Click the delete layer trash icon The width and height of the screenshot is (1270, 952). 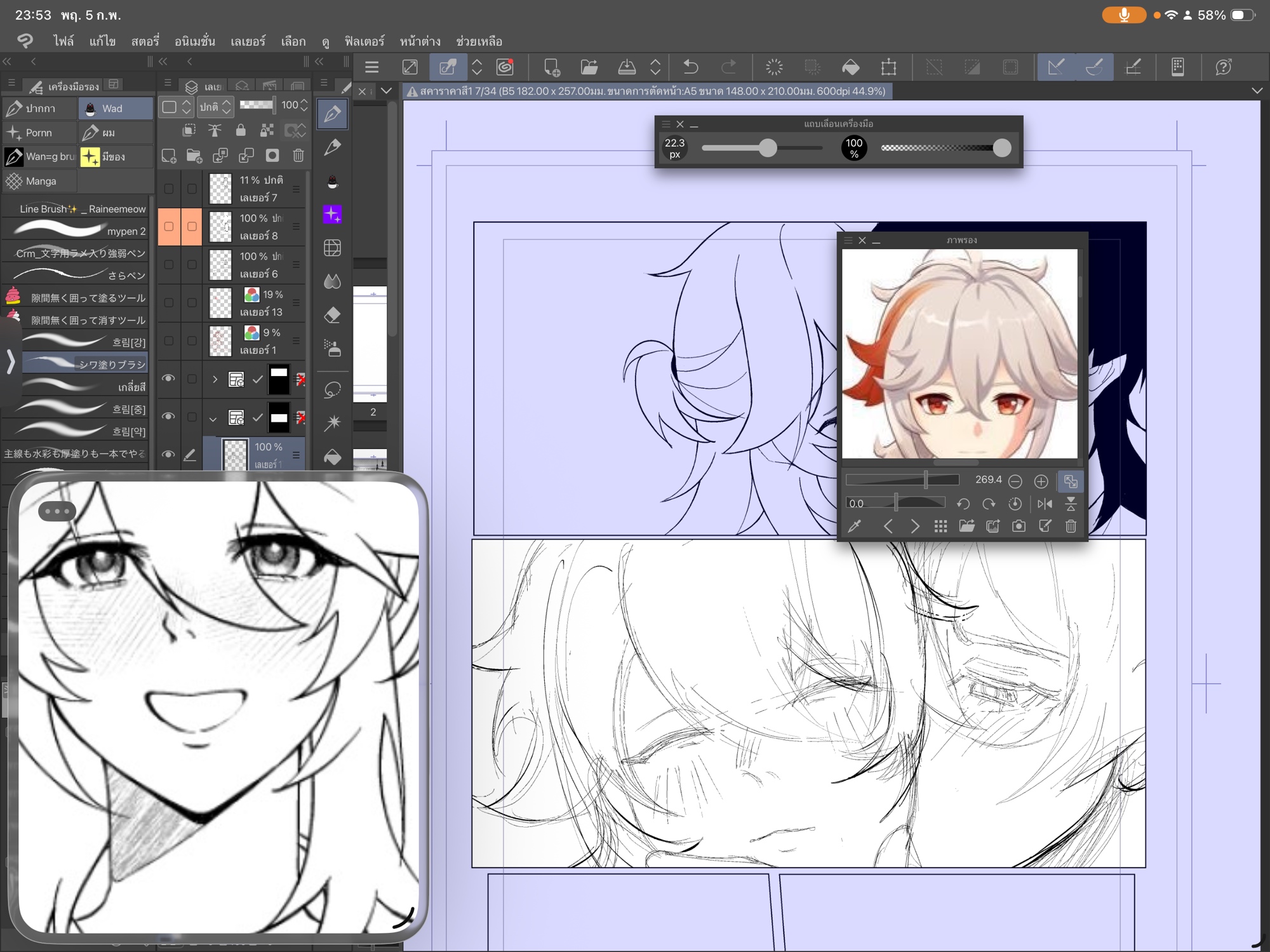[x=298, y=156]
